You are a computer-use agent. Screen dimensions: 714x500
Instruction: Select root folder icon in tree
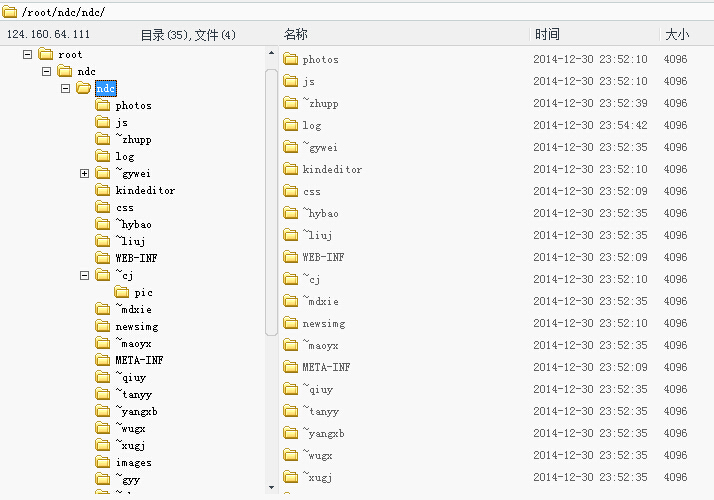(46, 54)
